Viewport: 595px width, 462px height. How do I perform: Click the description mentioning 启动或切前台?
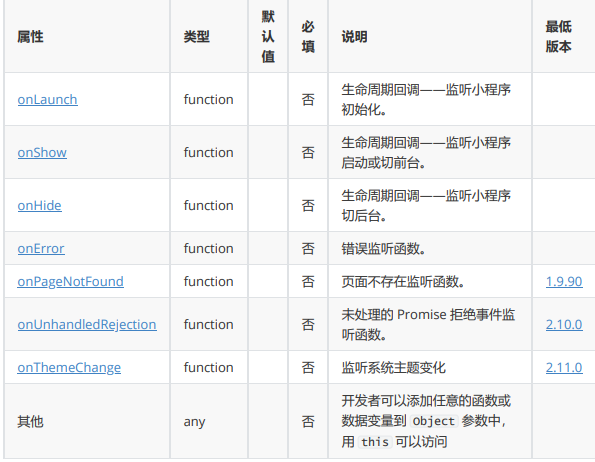pyautogui.click(x=426, y=152)
